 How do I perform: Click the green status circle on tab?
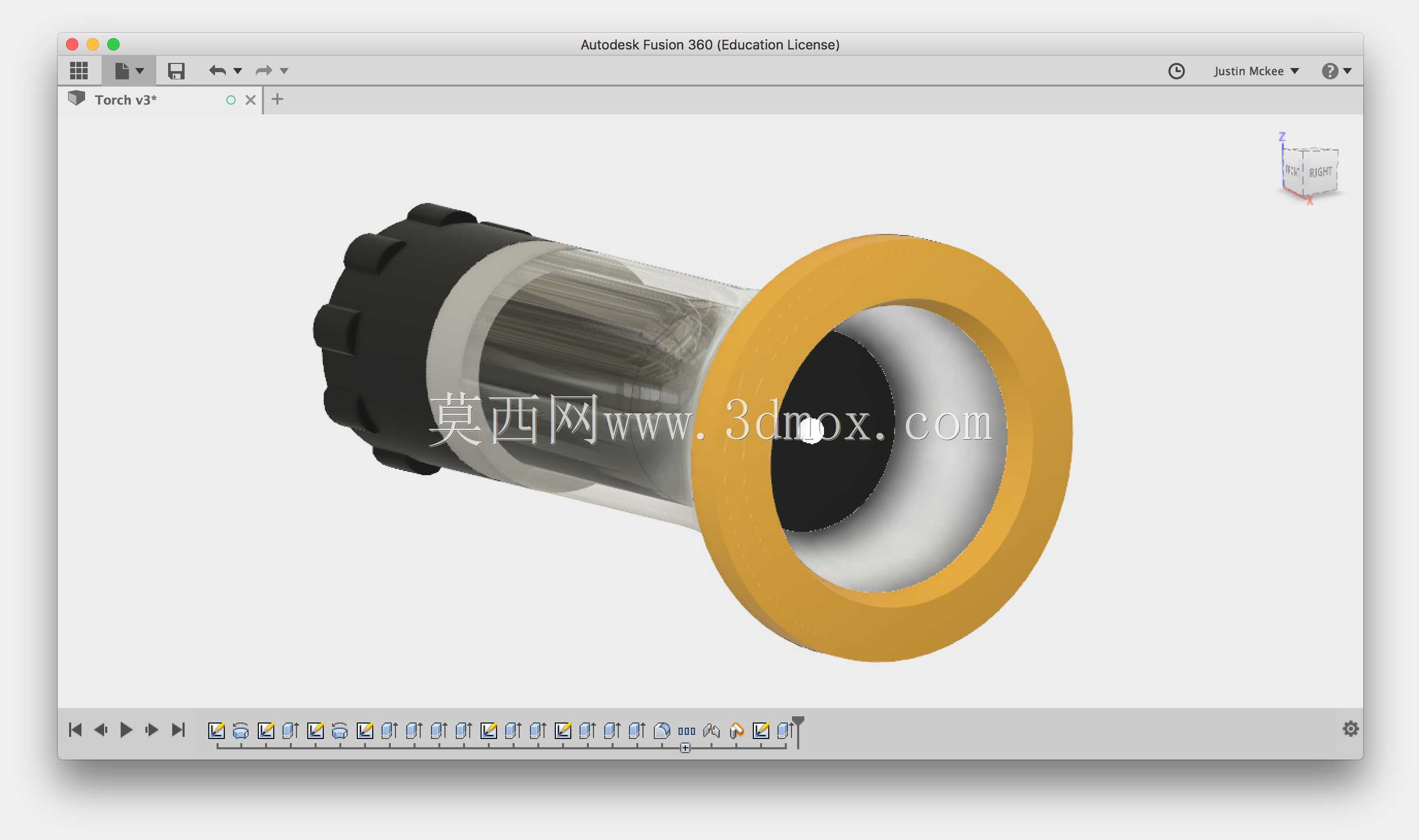coord(230,100)
